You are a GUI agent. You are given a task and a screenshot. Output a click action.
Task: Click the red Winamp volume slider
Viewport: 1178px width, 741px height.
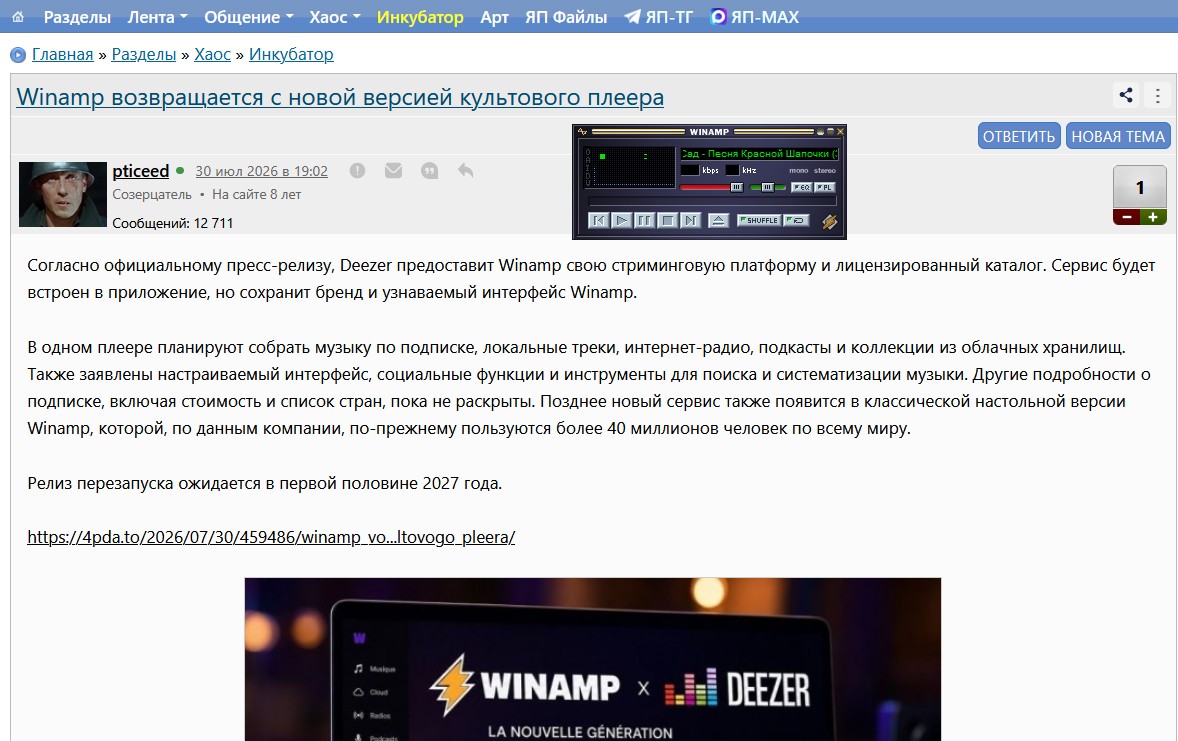click(x=711, y=187)
